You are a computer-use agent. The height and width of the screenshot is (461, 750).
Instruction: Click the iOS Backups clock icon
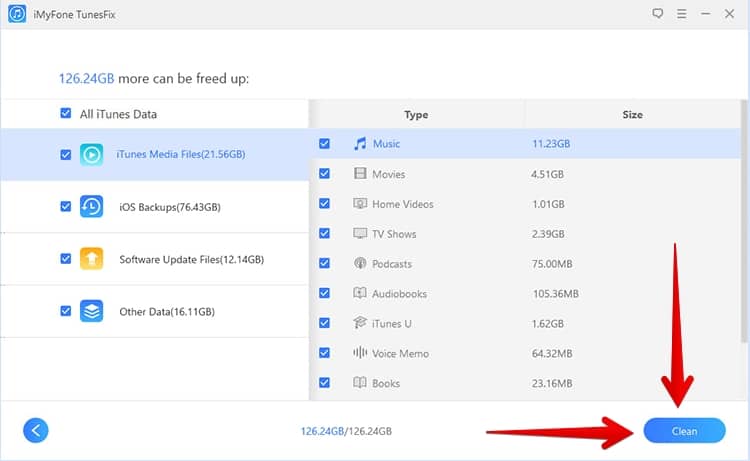pos(91,207)
